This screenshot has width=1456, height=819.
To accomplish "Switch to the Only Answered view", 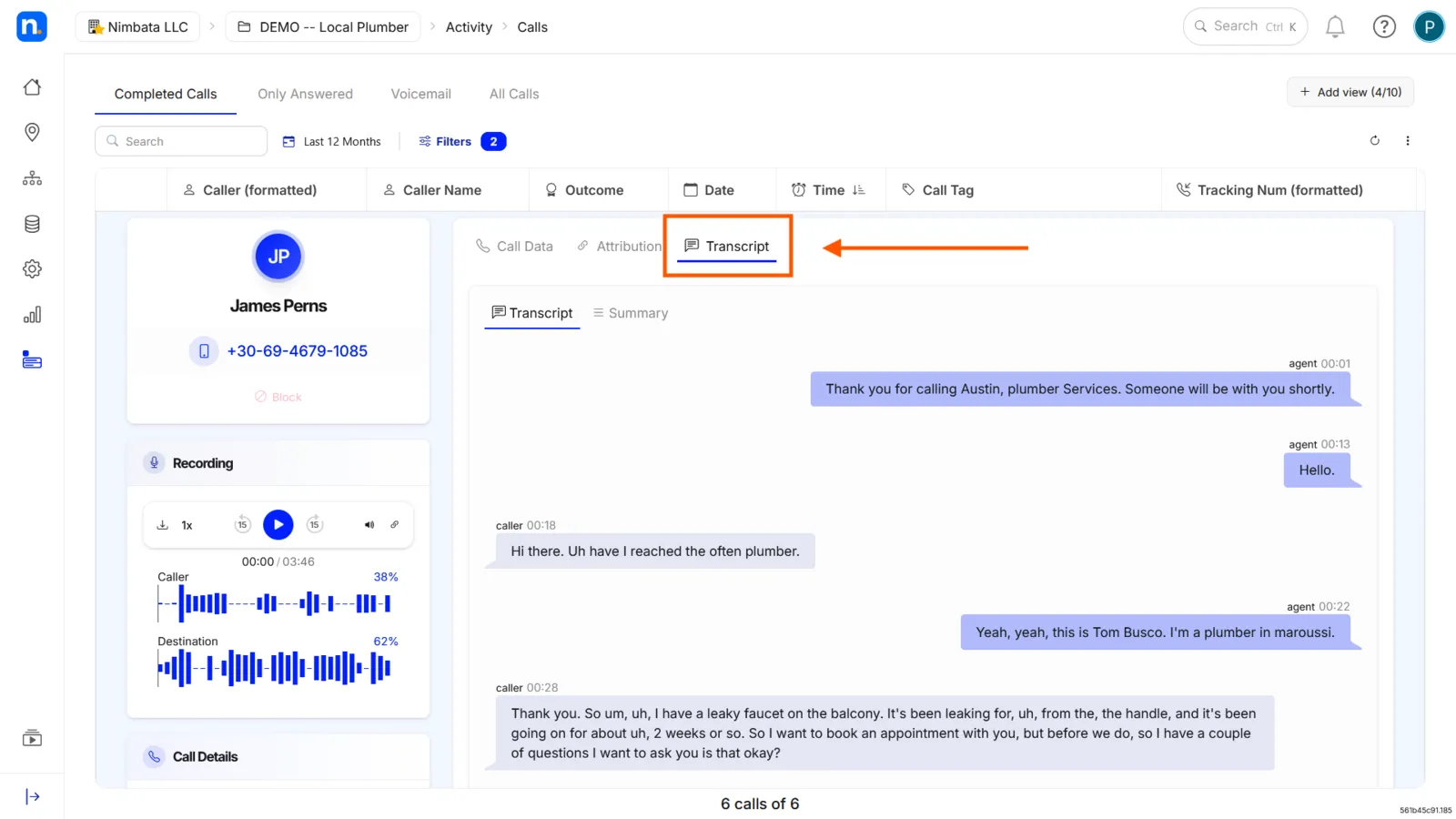I will pyautogui.click(x=305, y=94).
